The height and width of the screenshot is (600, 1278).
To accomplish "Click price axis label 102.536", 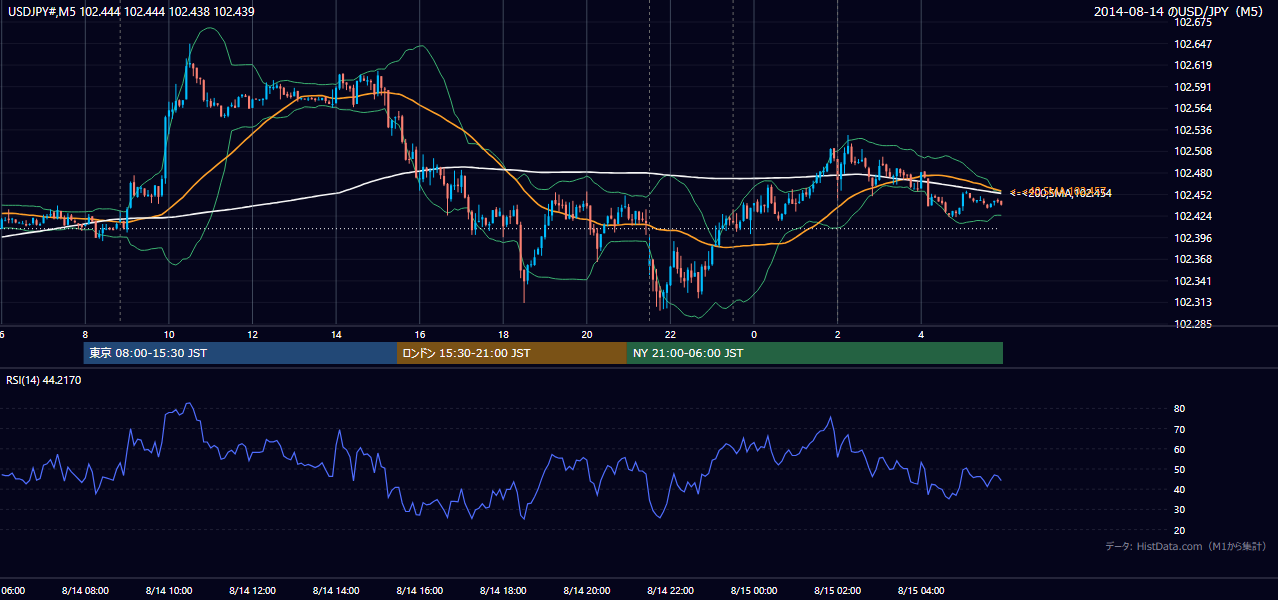I will [x=1194, y=130].
